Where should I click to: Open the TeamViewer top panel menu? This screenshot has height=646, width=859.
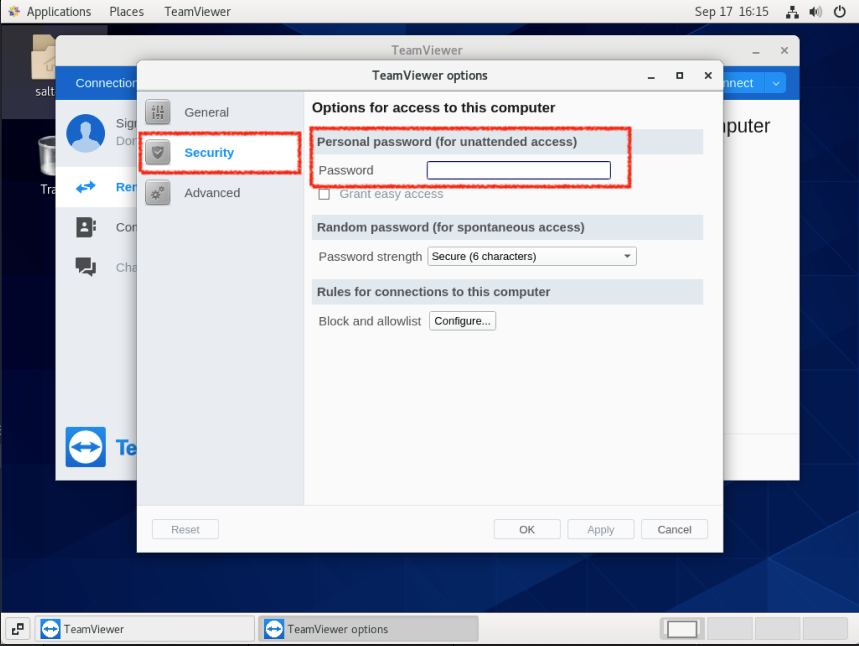pyautogui.click(x=197, y=12)
